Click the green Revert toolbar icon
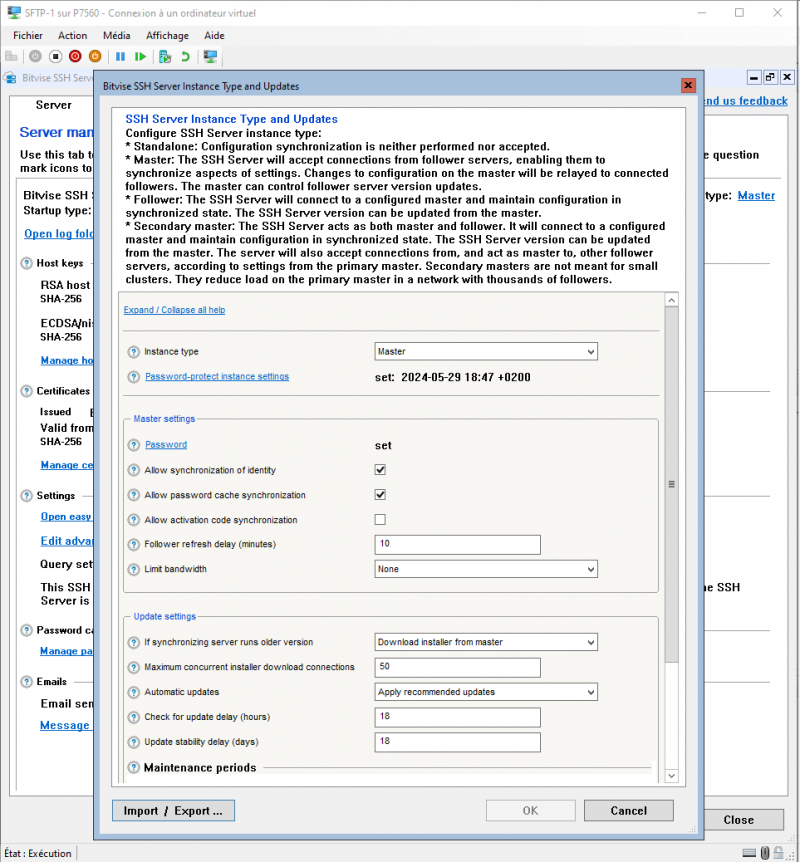This screenshot has height=862, width=800. pos(184,57)
